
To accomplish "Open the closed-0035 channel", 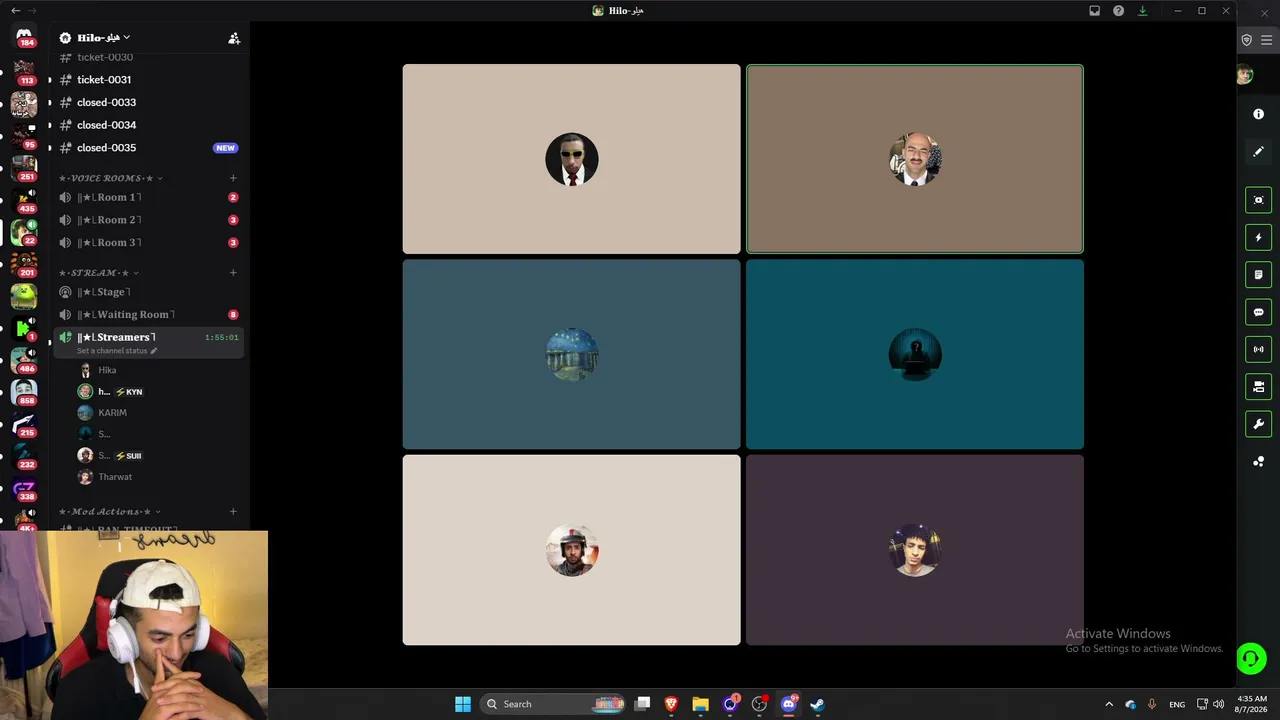I will pyautogui.click(x=149, y=148).
